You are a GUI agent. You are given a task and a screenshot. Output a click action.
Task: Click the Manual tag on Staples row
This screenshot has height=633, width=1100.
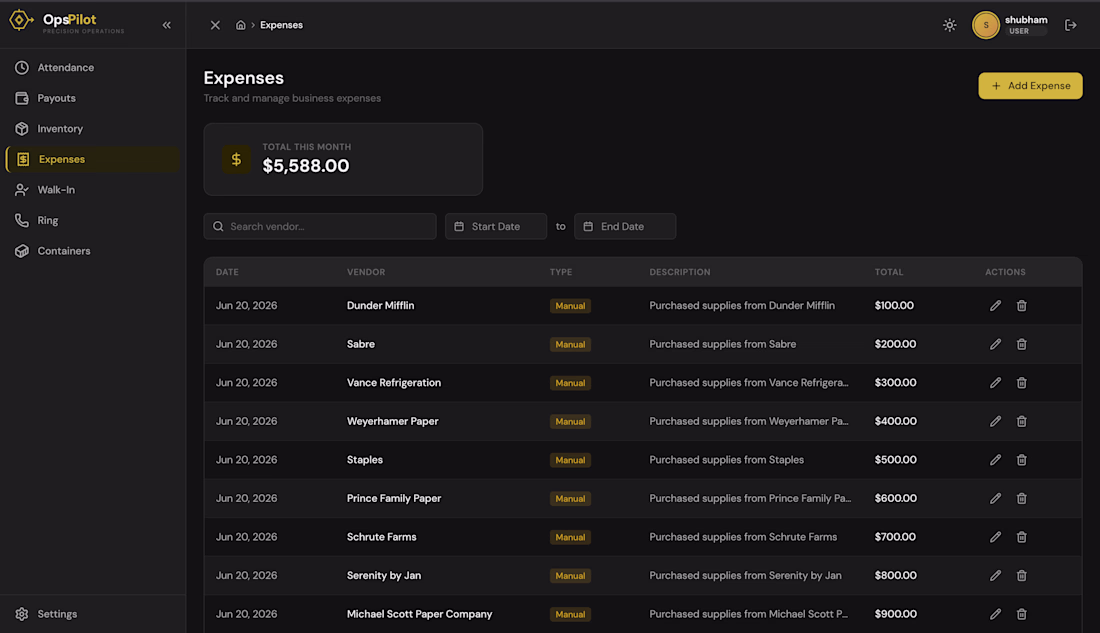pyautogui.click(x=570, y=460)
